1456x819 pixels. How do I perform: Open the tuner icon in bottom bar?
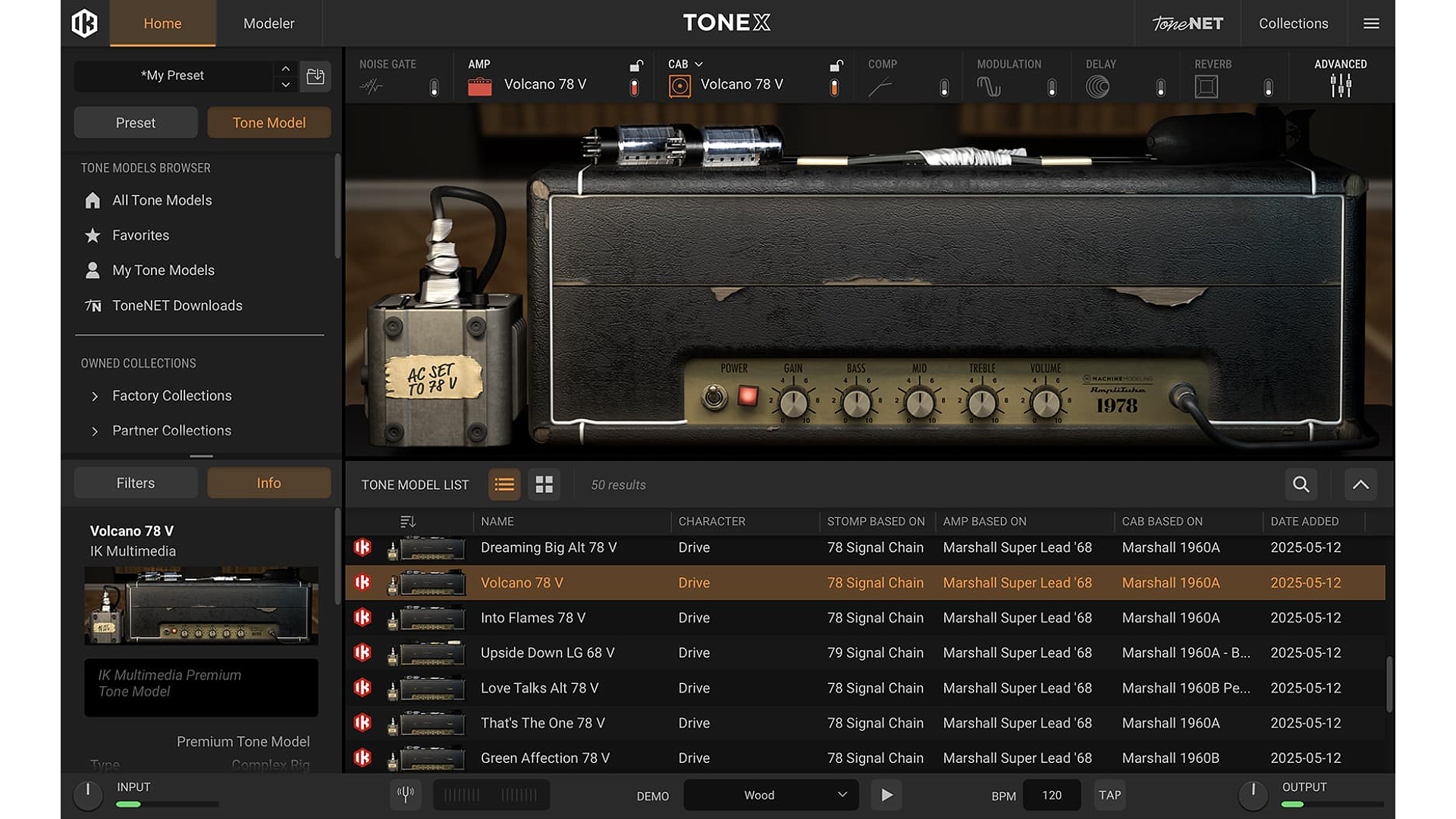click(406, 795)
